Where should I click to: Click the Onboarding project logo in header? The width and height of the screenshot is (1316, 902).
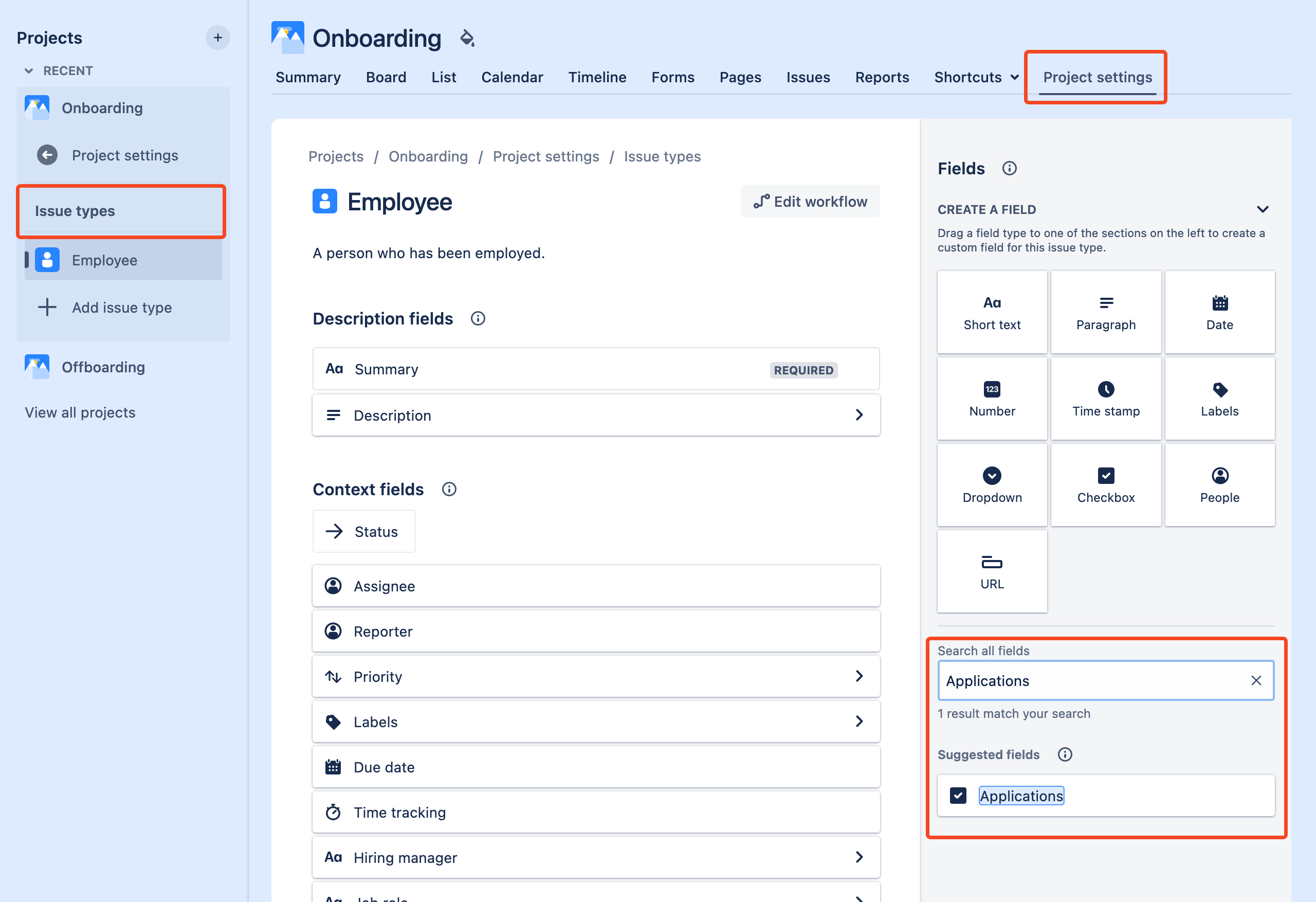coord(288,38)
